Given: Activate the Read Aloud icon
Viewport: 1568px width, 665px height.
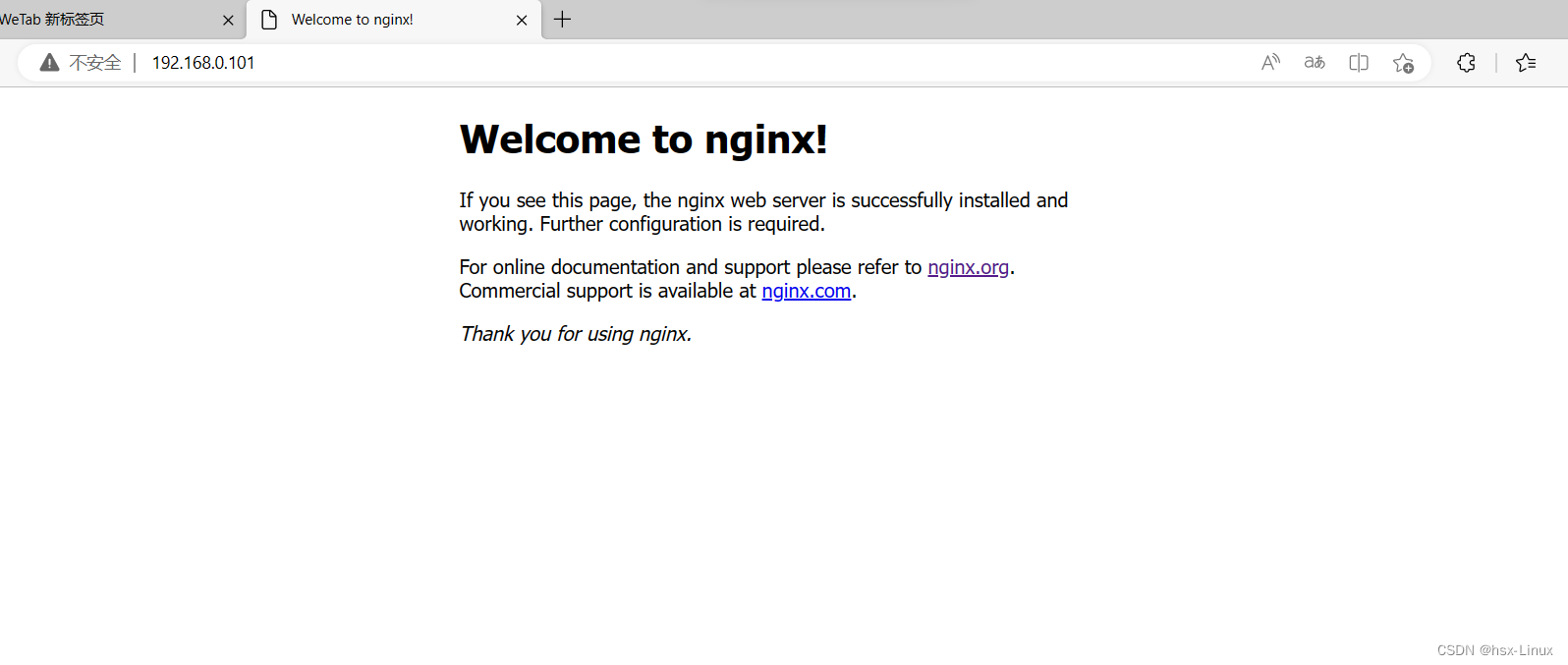Looking at the screenshot, I should point(1270,63).
